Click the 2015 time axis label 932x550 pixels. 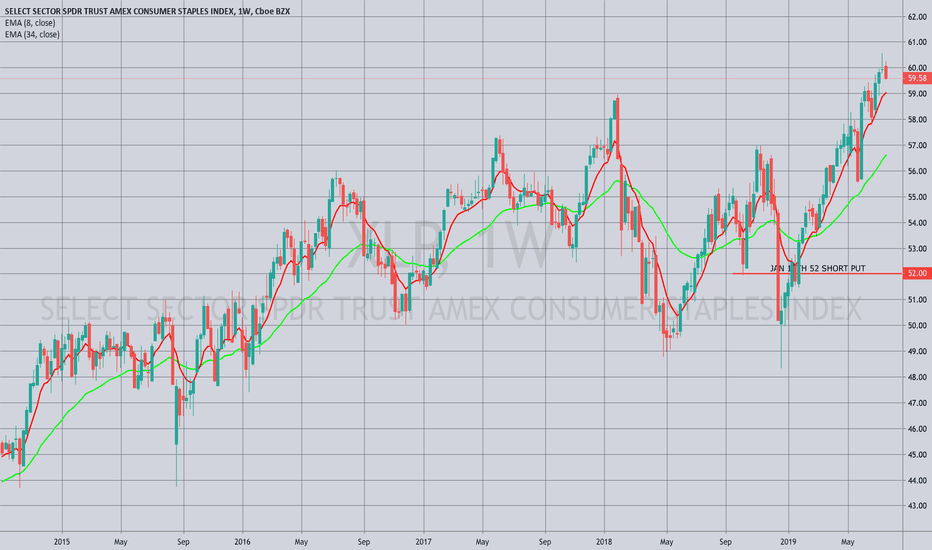[62, 542]
